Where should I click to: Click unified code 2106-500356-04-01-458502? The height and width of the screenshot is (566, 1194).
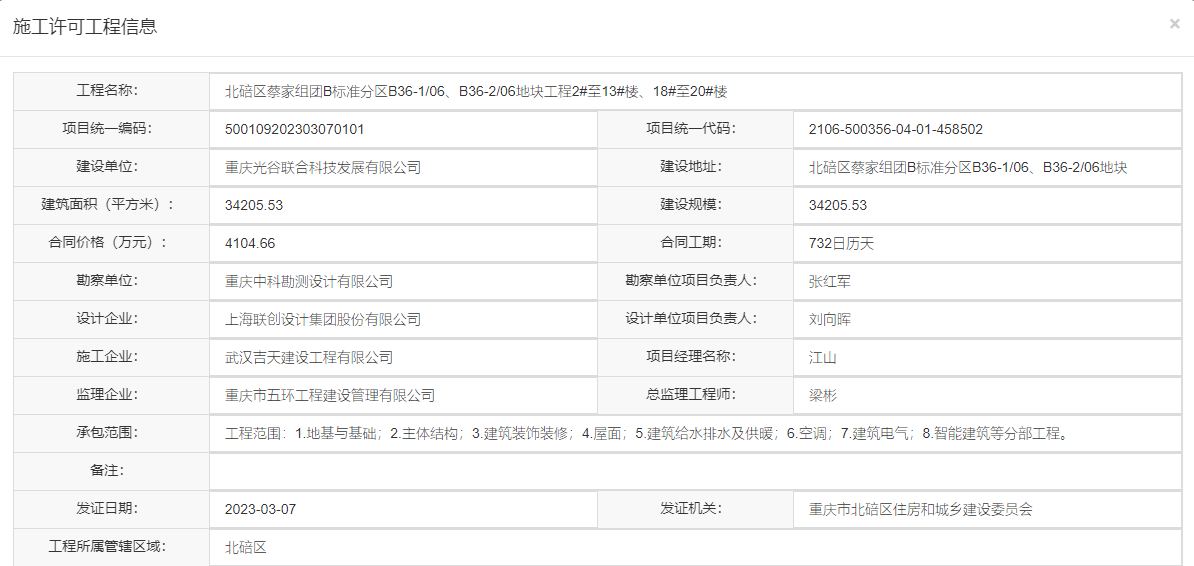point(896,130)
